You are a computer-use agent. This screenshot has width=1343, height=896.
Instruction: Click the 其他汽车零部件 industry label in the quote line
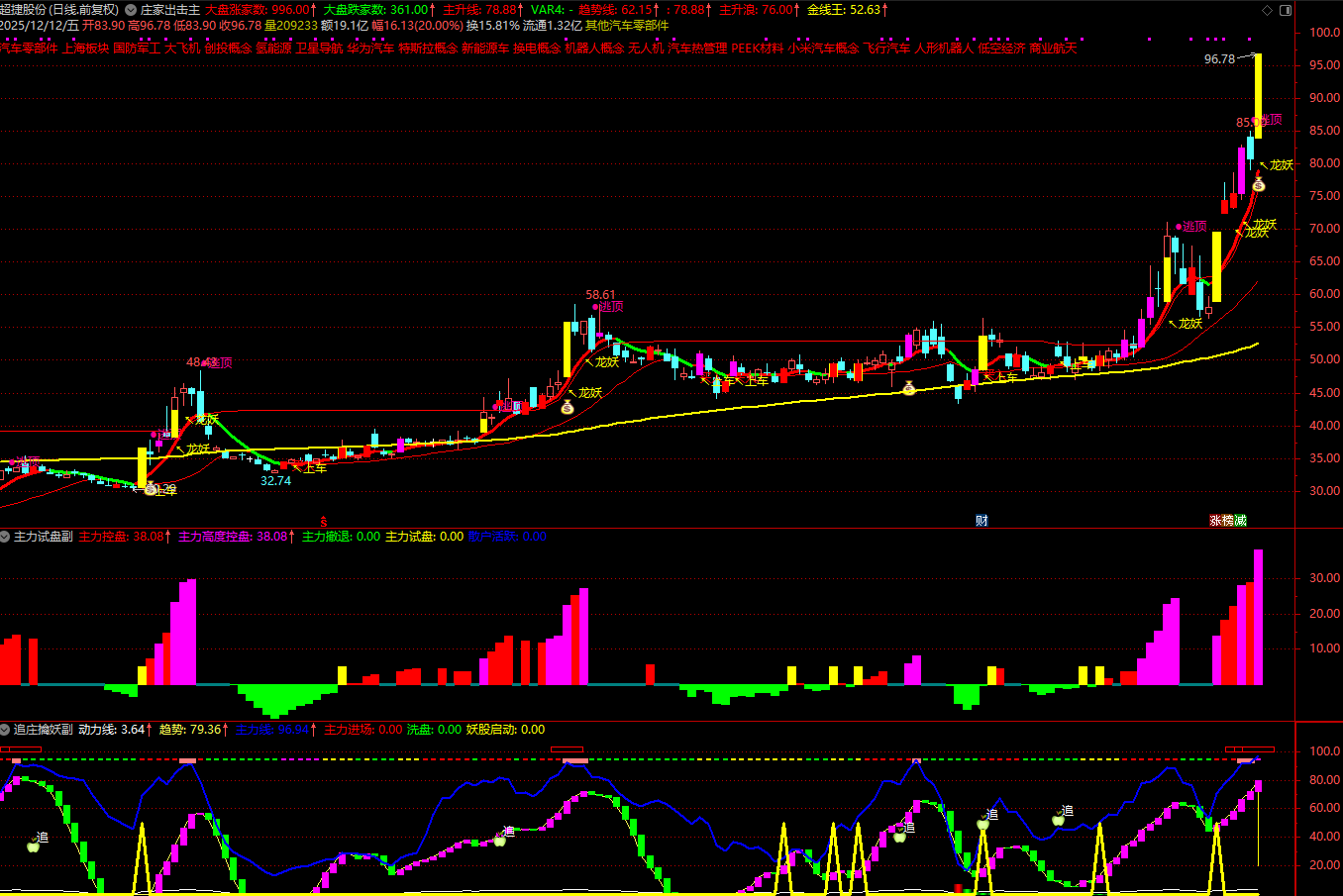coord(627,26)
